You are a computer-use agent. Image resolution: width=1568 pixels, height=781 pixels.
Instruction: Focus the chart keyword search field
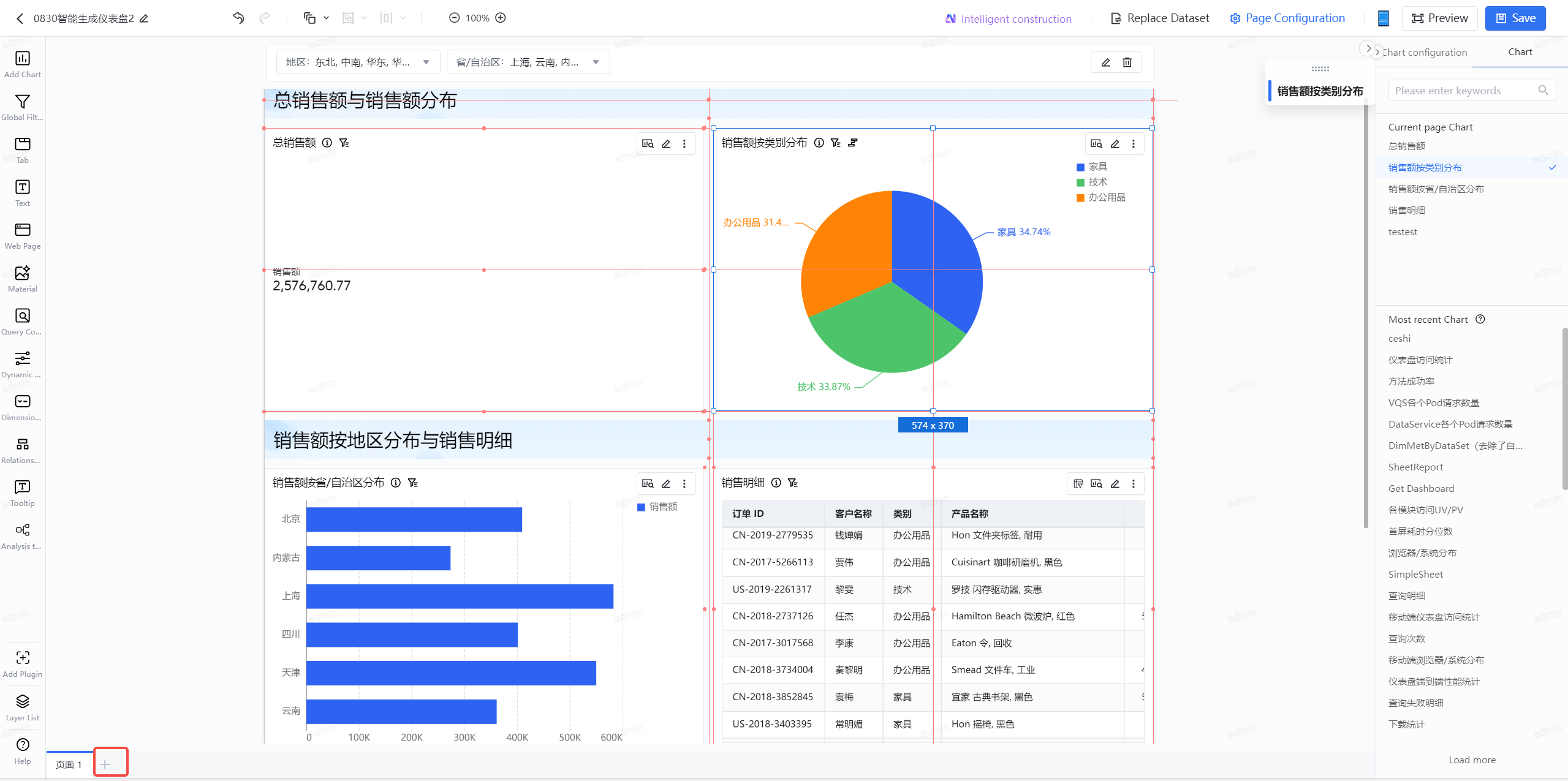click(x=1472, y=91)
